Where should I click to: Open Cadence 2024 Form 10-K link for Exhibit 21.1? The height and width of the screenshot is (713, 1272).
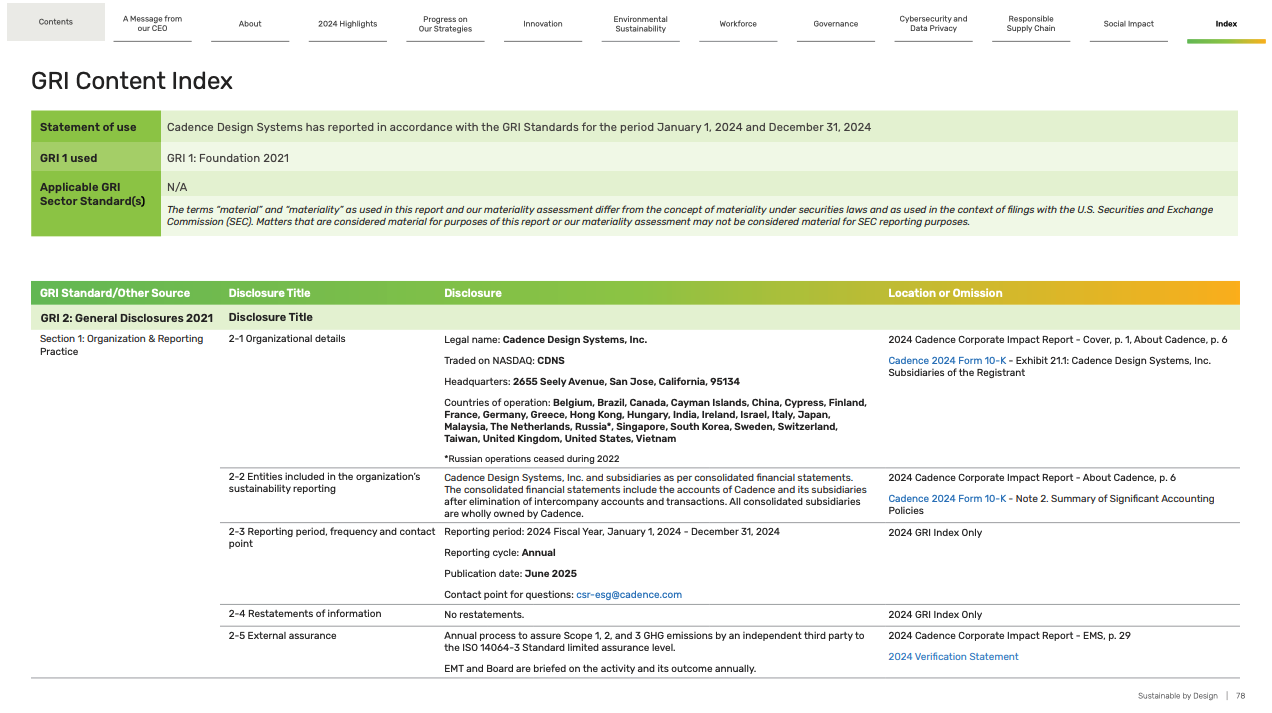tap(947, 361)
